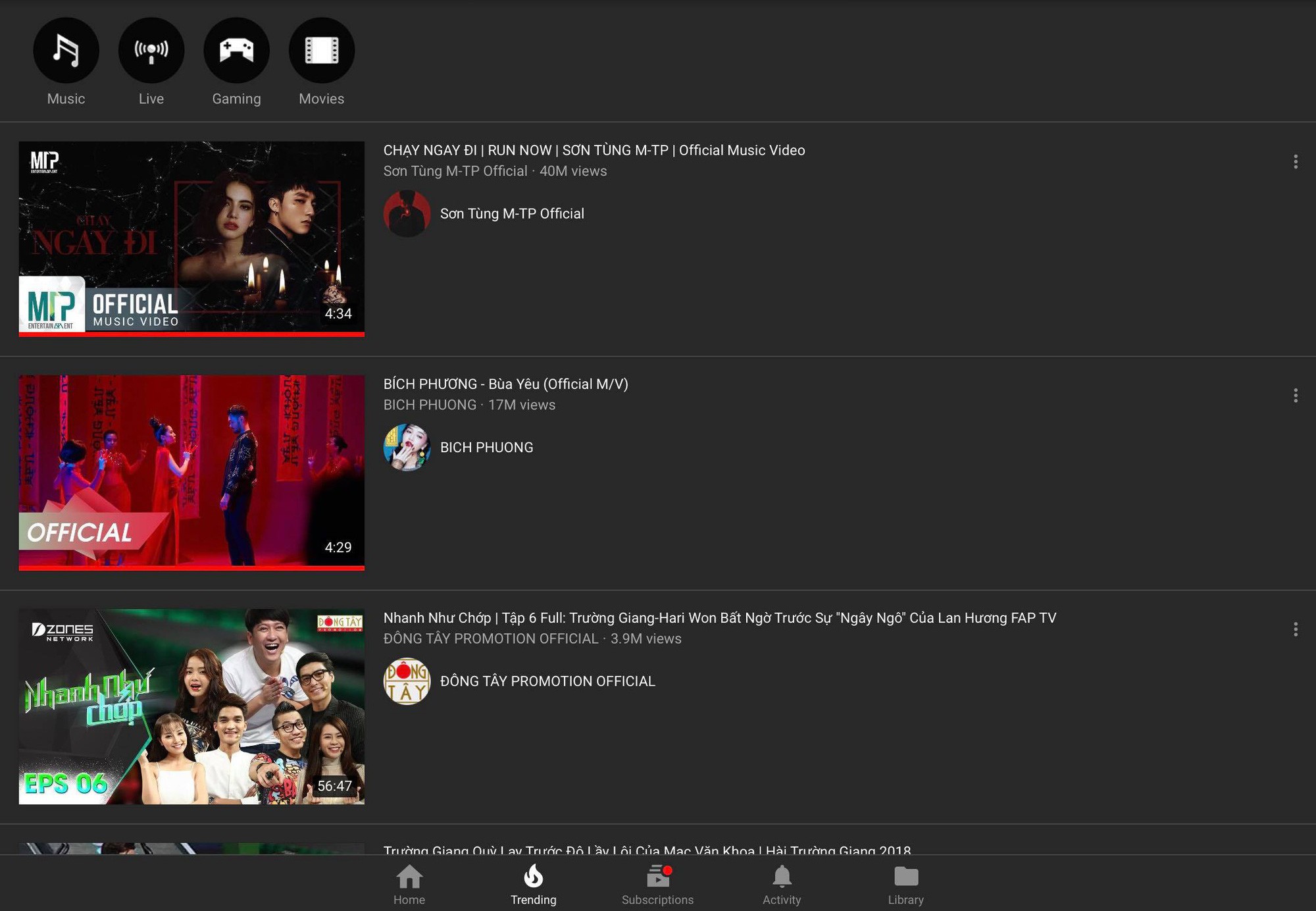Go to the Home tab

[x=409, y=885]
